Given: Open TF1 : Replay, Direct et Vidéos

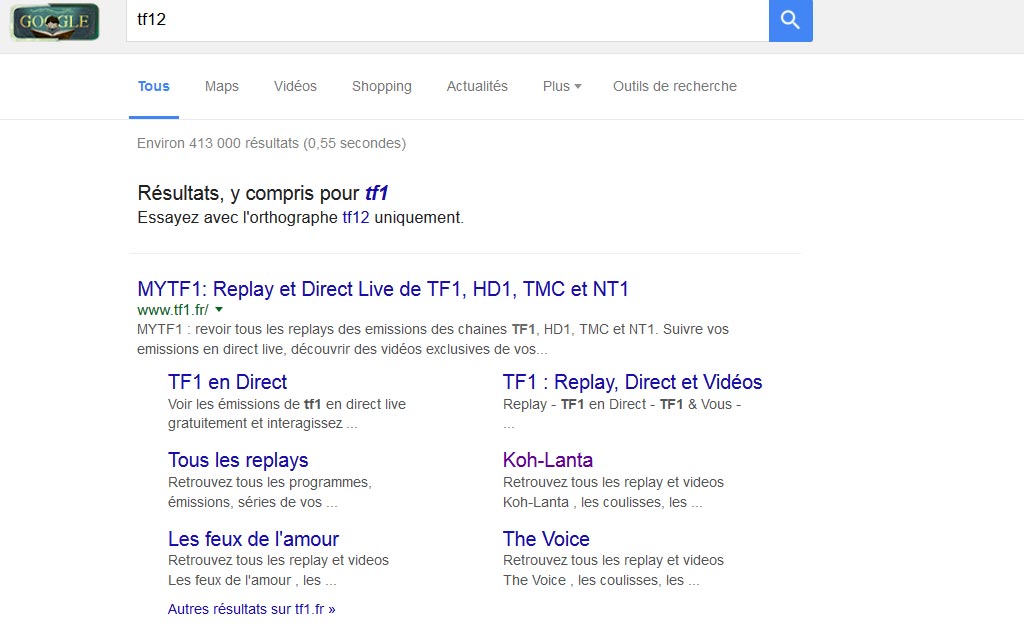Looking at the screenshot, I should [x=632, y=382].
